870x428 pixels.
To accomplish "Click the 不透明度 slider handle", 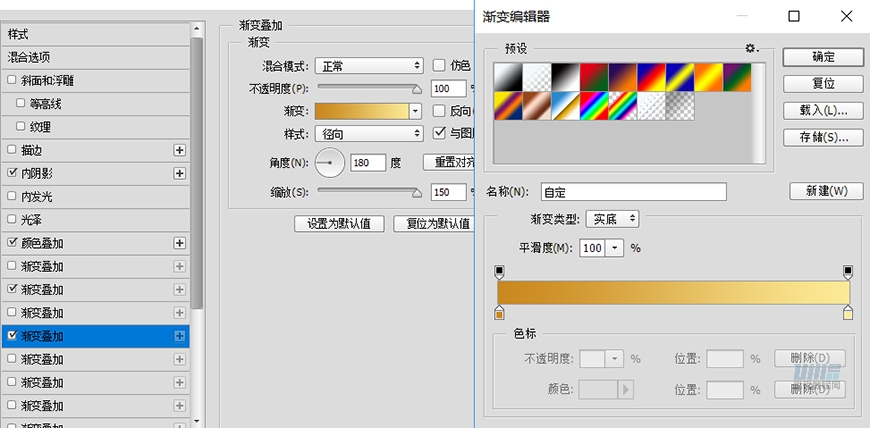I will point(417,88).
